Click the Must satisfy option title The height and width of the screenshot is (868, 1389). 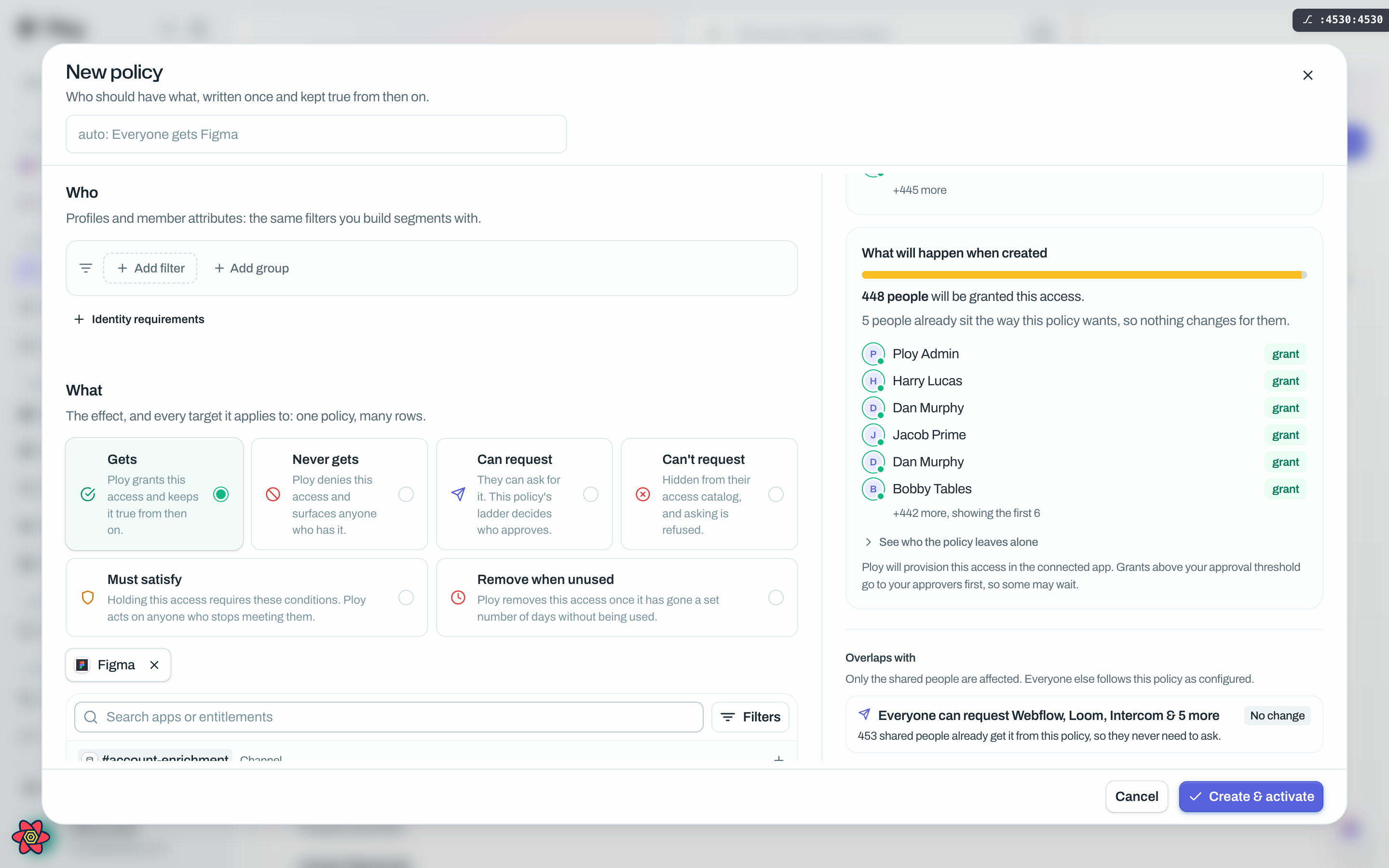(144, 579)
